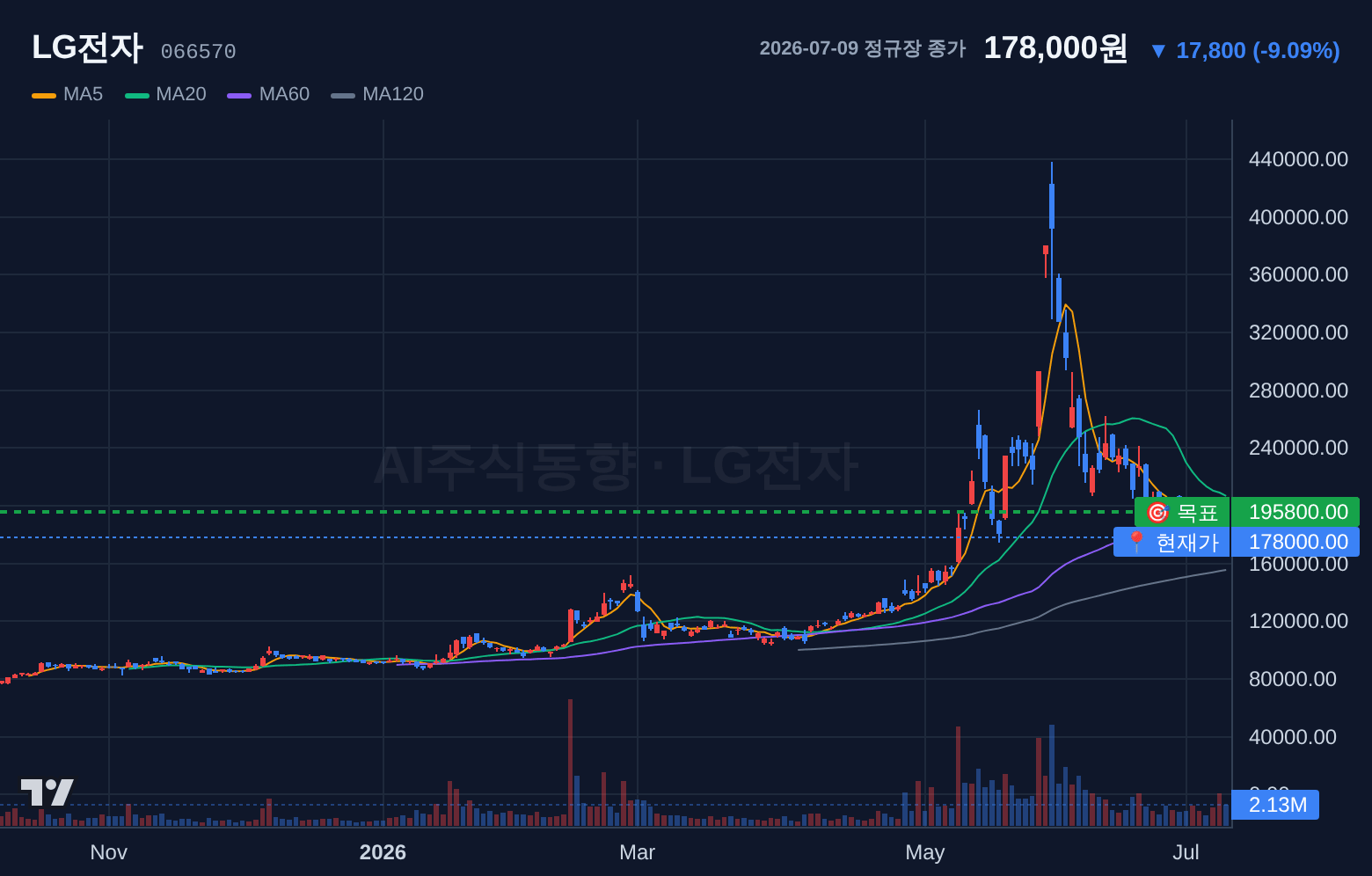Click the 066570 ticker code
The height and width of the screenshot is (876, 1372).
pos(198,52)
